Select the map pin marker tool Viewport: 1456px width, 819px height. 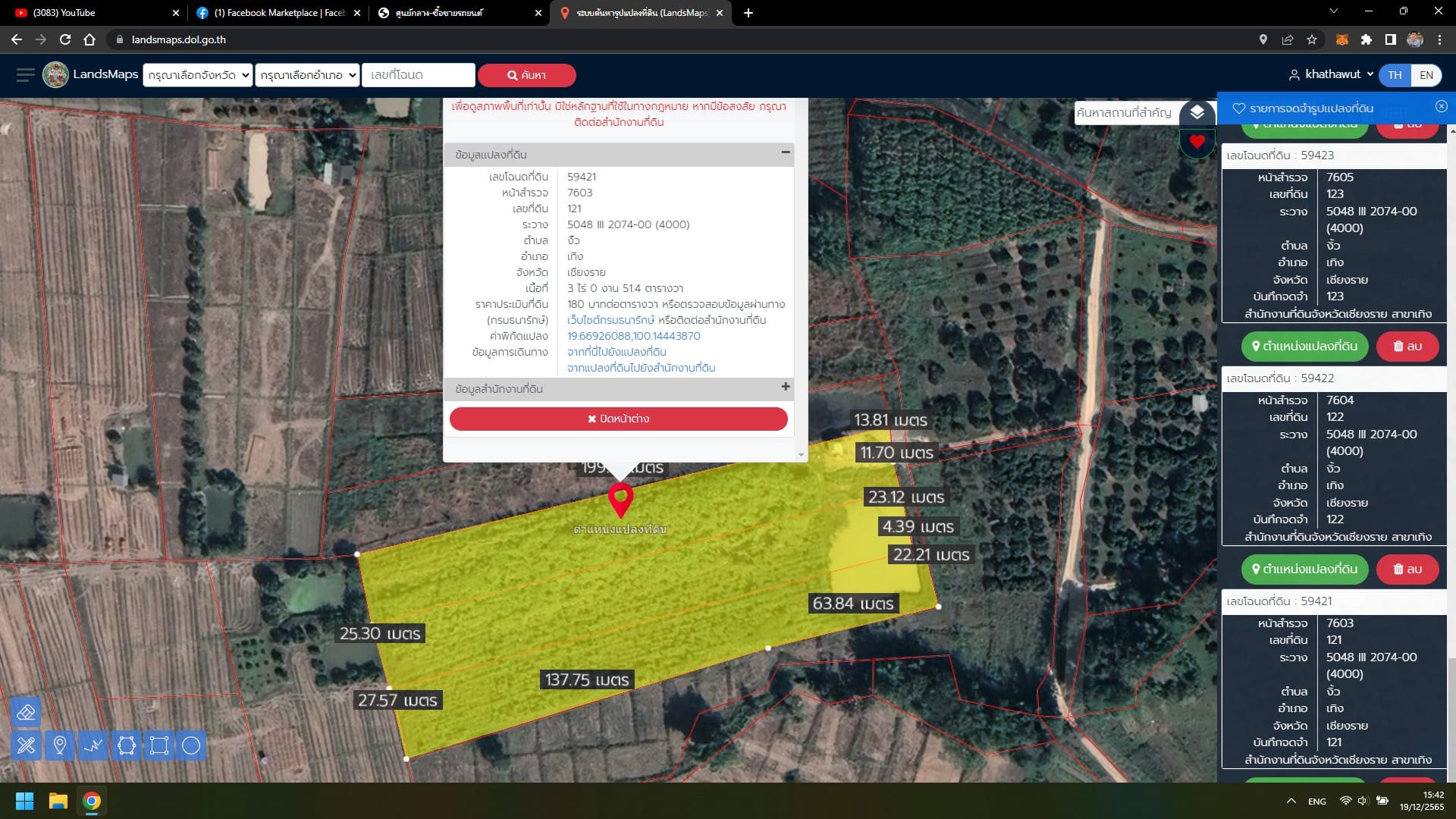60,745
